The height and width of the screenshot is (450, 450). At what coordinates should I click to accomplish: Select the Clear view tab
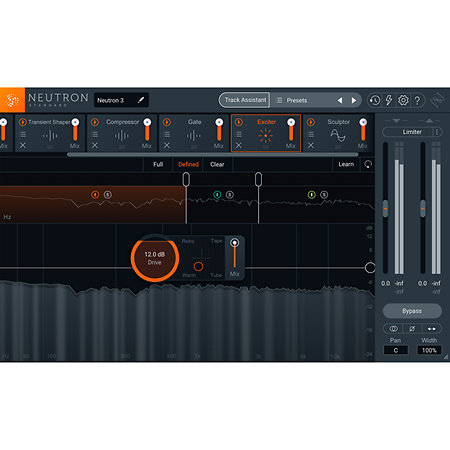click(217, 164)
